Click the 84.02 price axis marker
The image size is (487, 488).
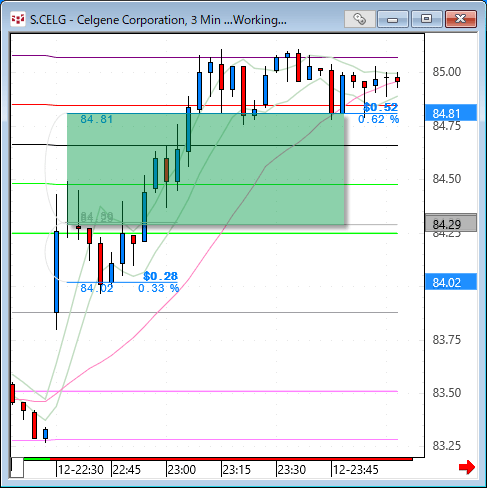coord(451,283)
